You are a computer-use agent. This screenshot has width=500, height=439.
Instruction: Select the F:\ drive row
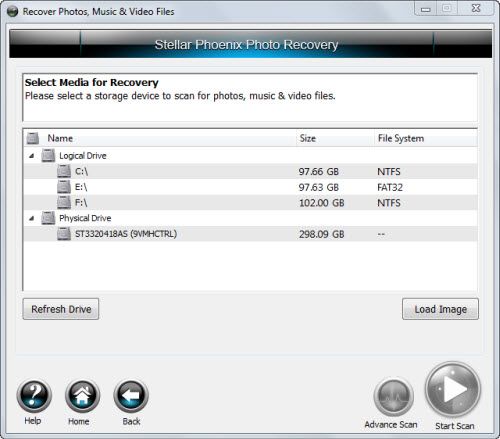click(250, 202)
